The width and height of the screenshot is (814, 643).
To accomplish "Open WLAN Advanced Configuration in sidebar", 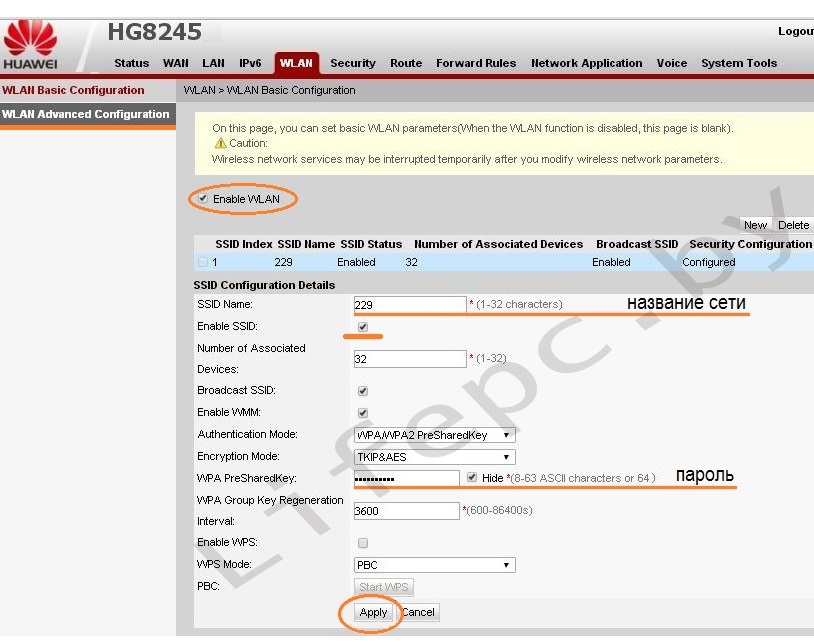I will click(86, 114).
